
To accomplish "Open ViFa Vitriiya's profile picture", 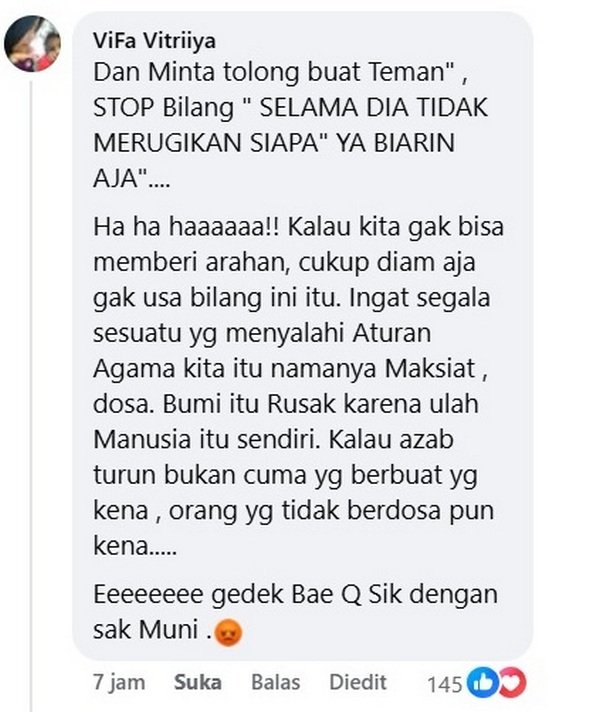I will tap(32, 44).
